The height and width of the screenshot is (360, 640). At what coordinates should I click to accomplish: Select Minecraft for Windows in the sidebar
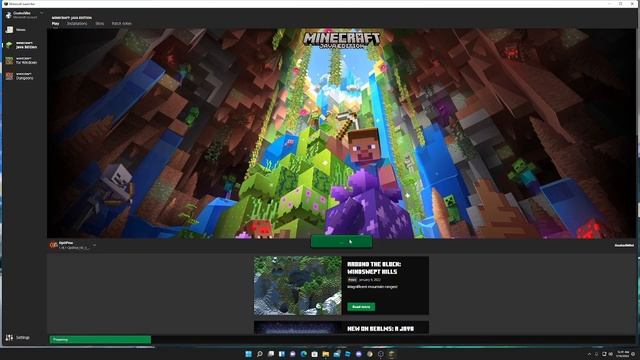coord(21,61)
